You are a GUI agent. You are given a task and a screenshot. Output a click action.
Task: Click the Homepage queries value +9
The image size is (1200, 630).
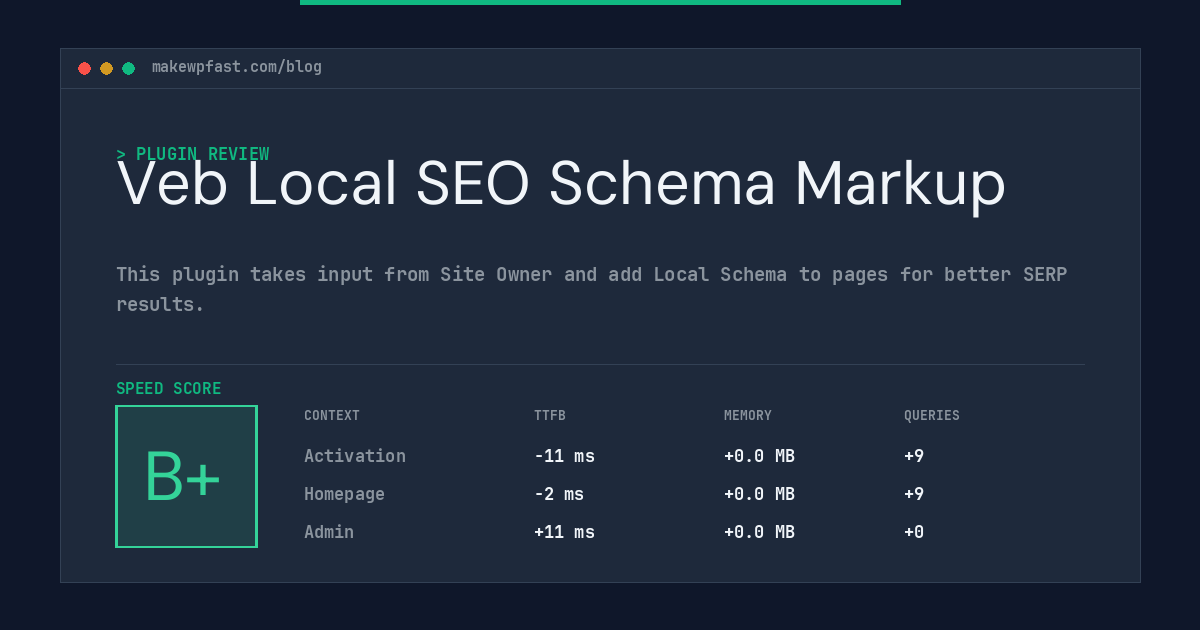coord(914,494)
